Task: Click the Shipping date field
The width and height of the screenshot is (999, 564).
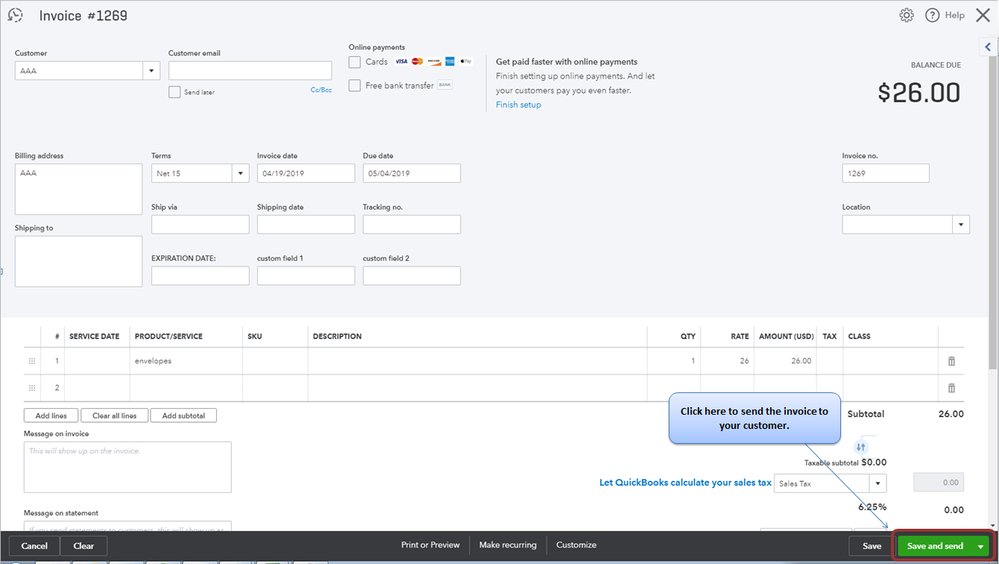Action: 306,224
